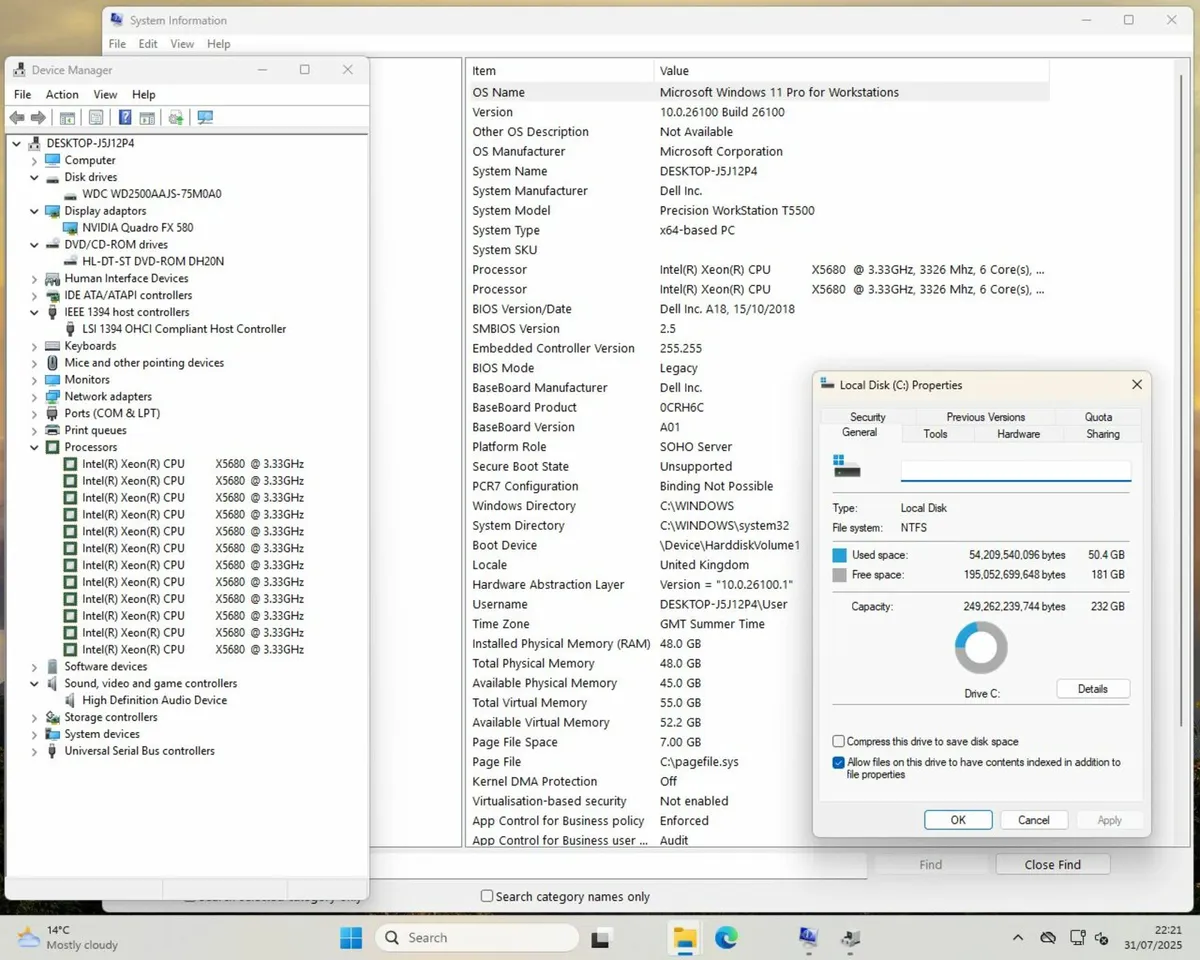
Task: Click the muted volume tray icon
Action: [1102, 938]
